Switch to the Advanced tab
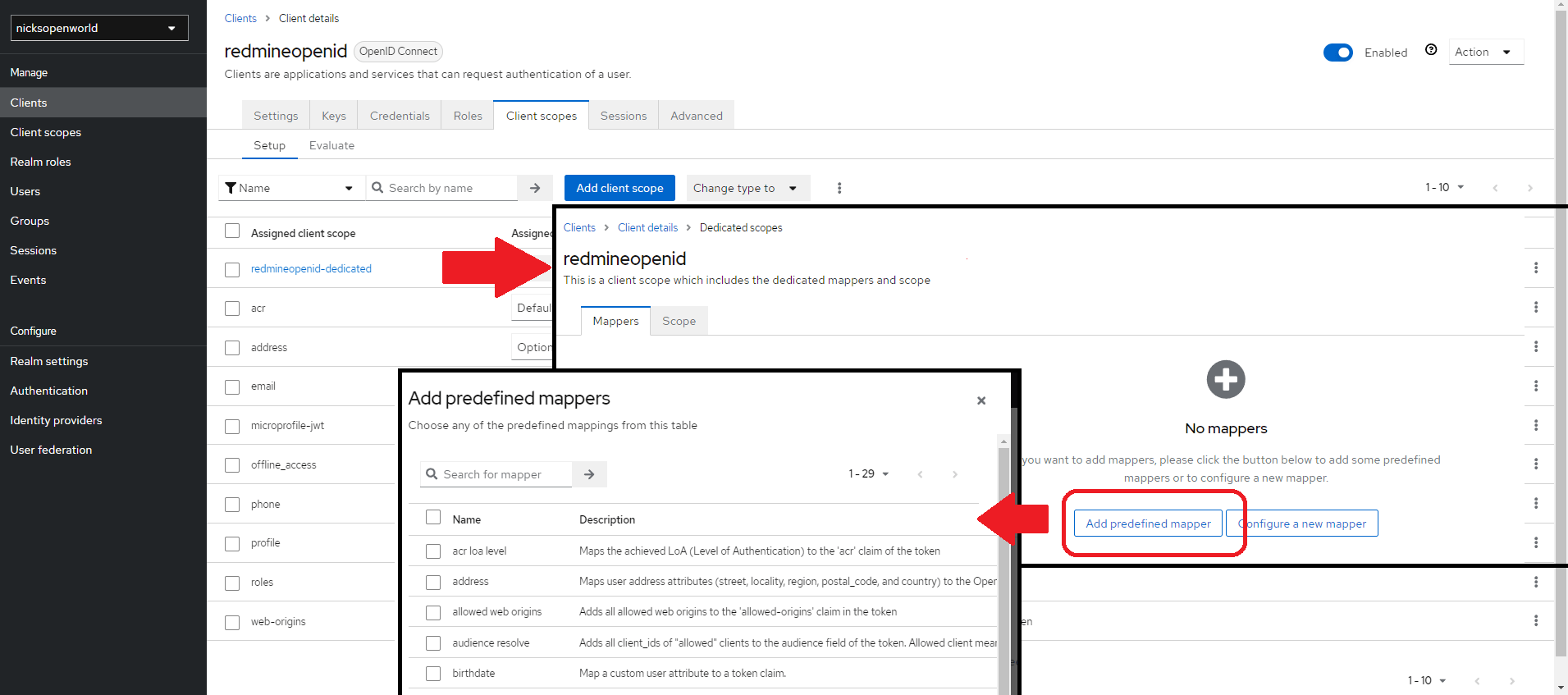This screenshot has width=1568, height=695. coord(697,116)
